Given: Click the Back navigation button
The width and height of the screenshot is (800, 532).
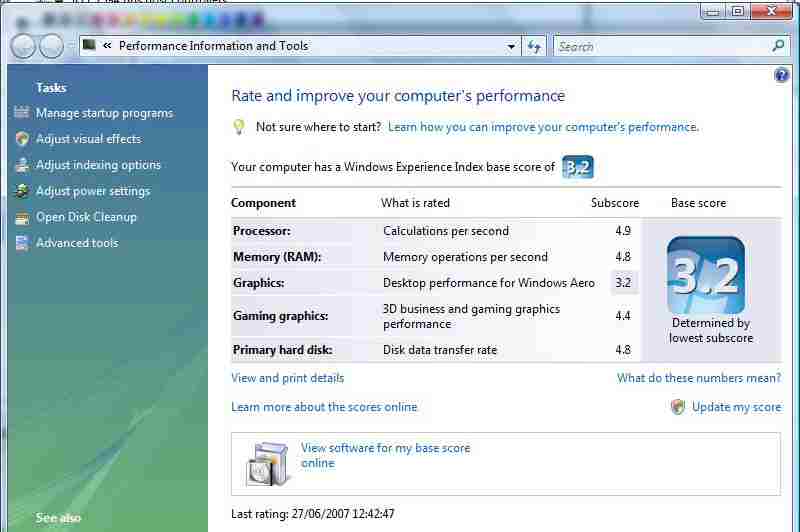Looking at the screenshot, I should (x=23, y=46).
